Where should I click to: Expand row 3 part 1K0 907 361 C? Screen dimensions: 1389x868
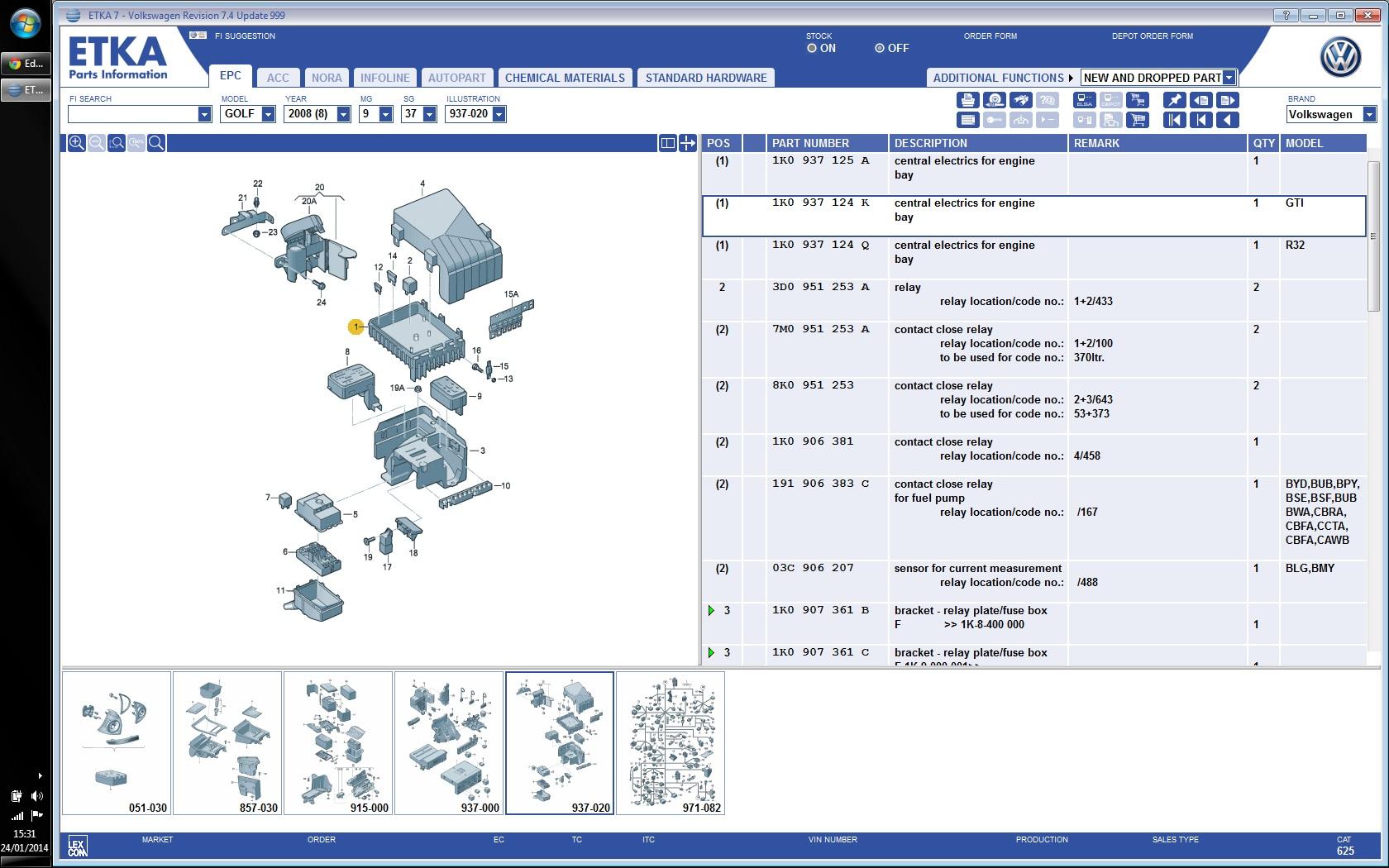point(711,652)
